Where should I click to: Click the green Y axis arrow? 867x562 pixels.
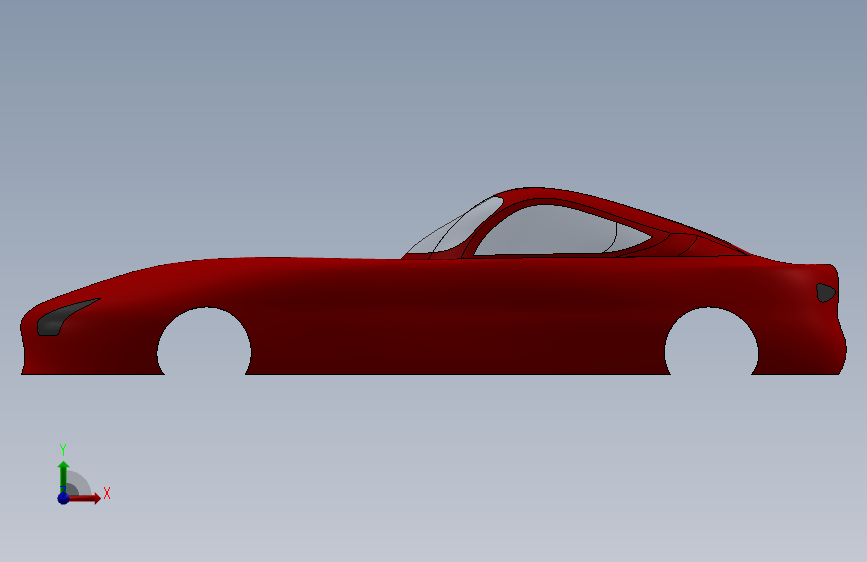[63, 476]
